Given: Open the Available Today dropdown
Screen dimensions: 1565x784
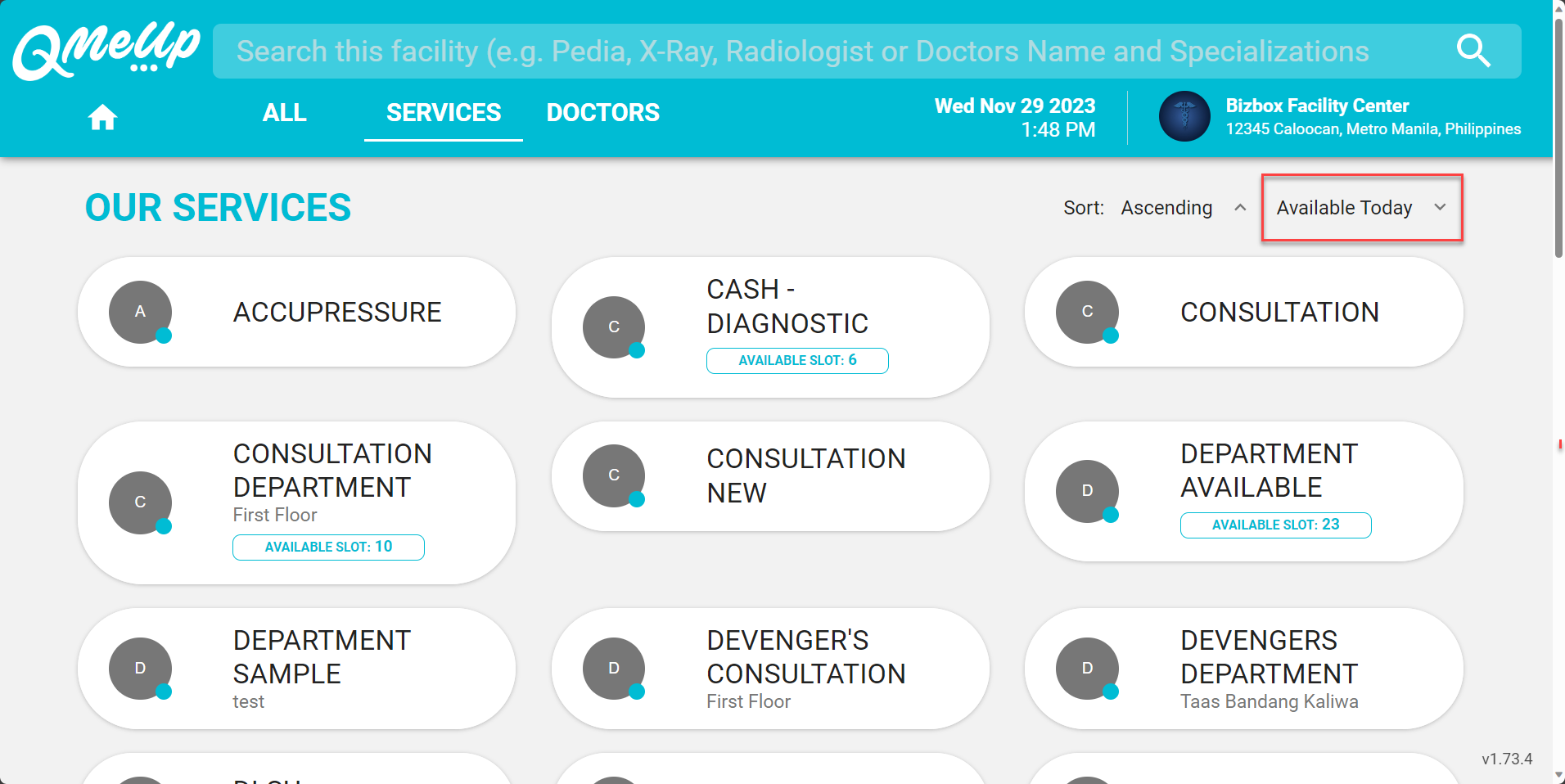Looking at the screenshot, I should pyautogui.click(x=1360, y=208).
